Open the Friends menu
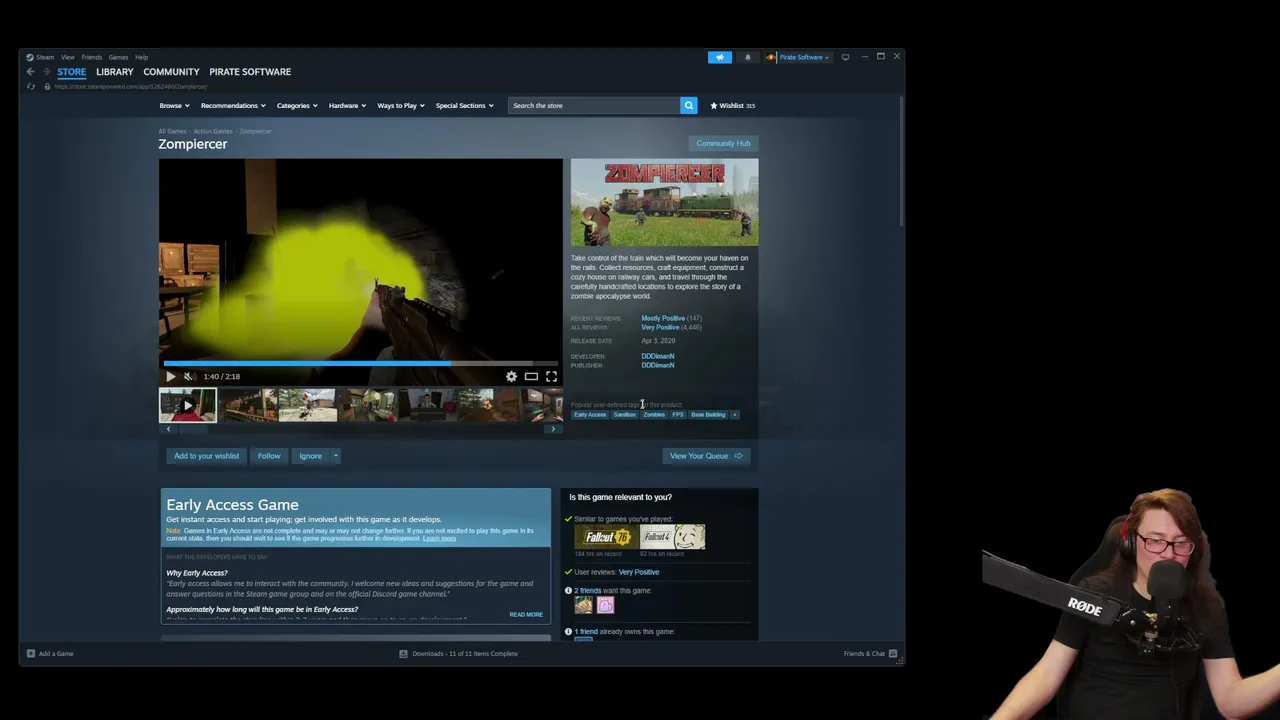This screenshot has width=1280, height=720. pos(91,57)
